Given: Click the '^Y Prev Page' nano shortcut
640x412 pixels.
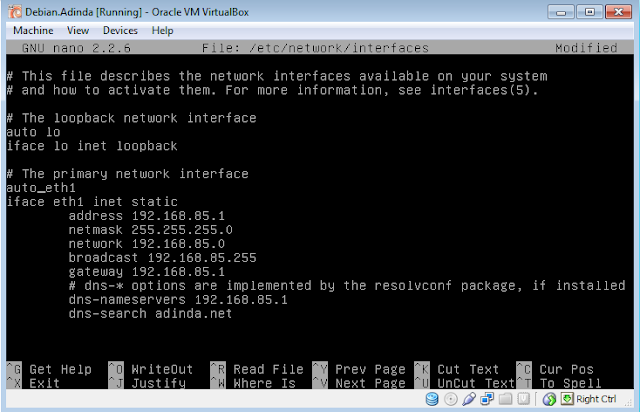Looking at the screenshot, I should (x=359, y=369).
